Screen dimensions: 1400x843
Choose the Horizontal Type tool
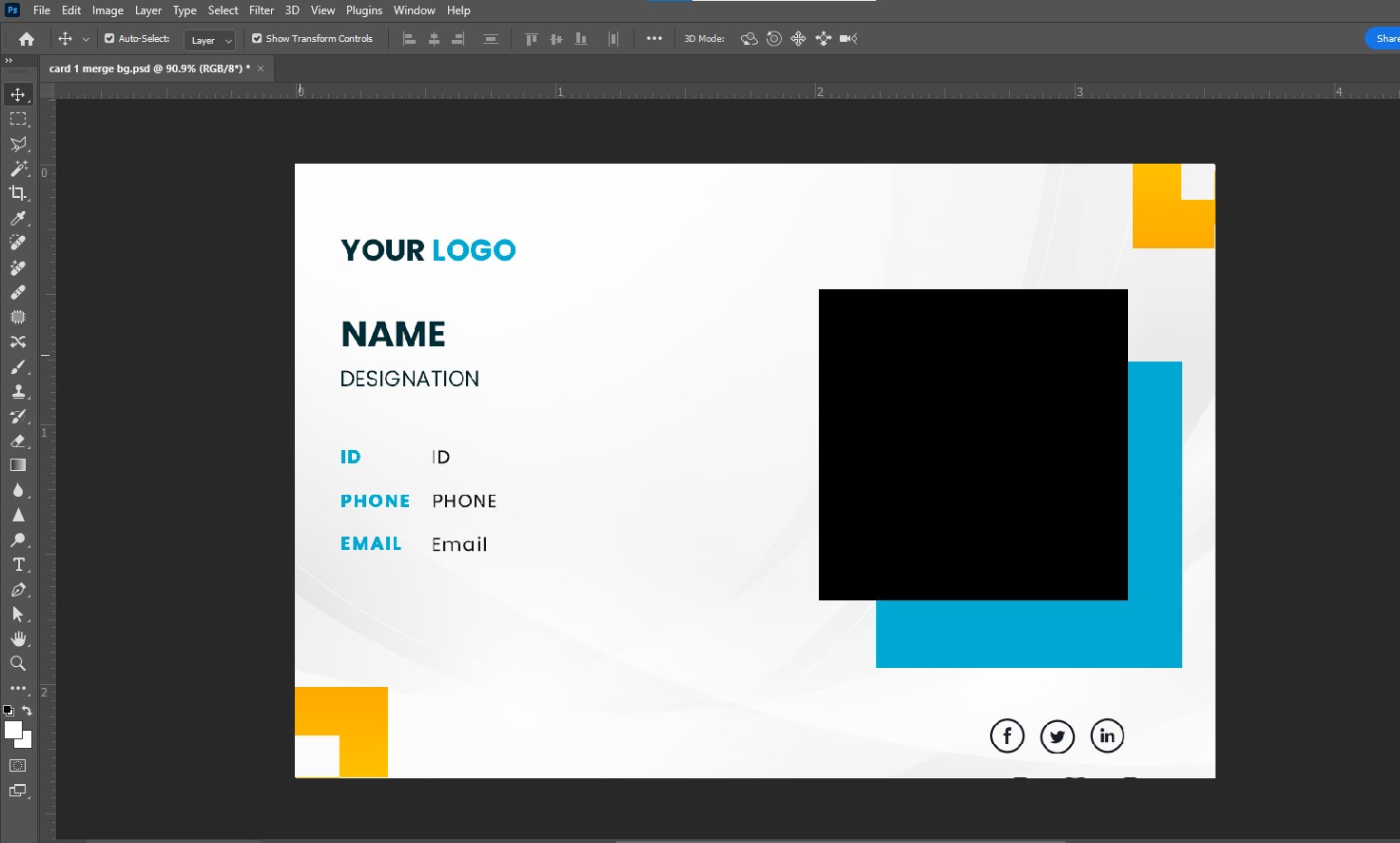(17, 564)
